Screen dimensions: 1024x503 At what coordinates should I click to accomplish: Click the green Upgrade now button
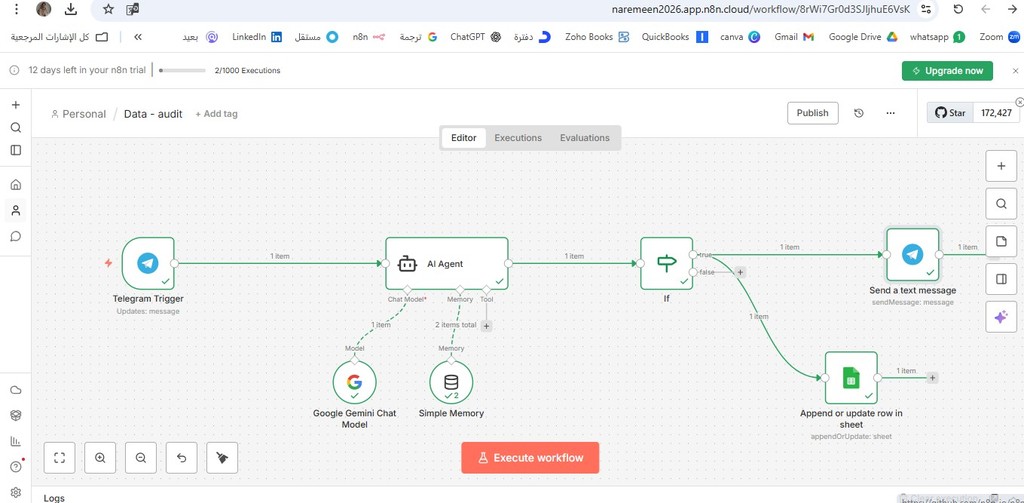[x=947, y=71]
